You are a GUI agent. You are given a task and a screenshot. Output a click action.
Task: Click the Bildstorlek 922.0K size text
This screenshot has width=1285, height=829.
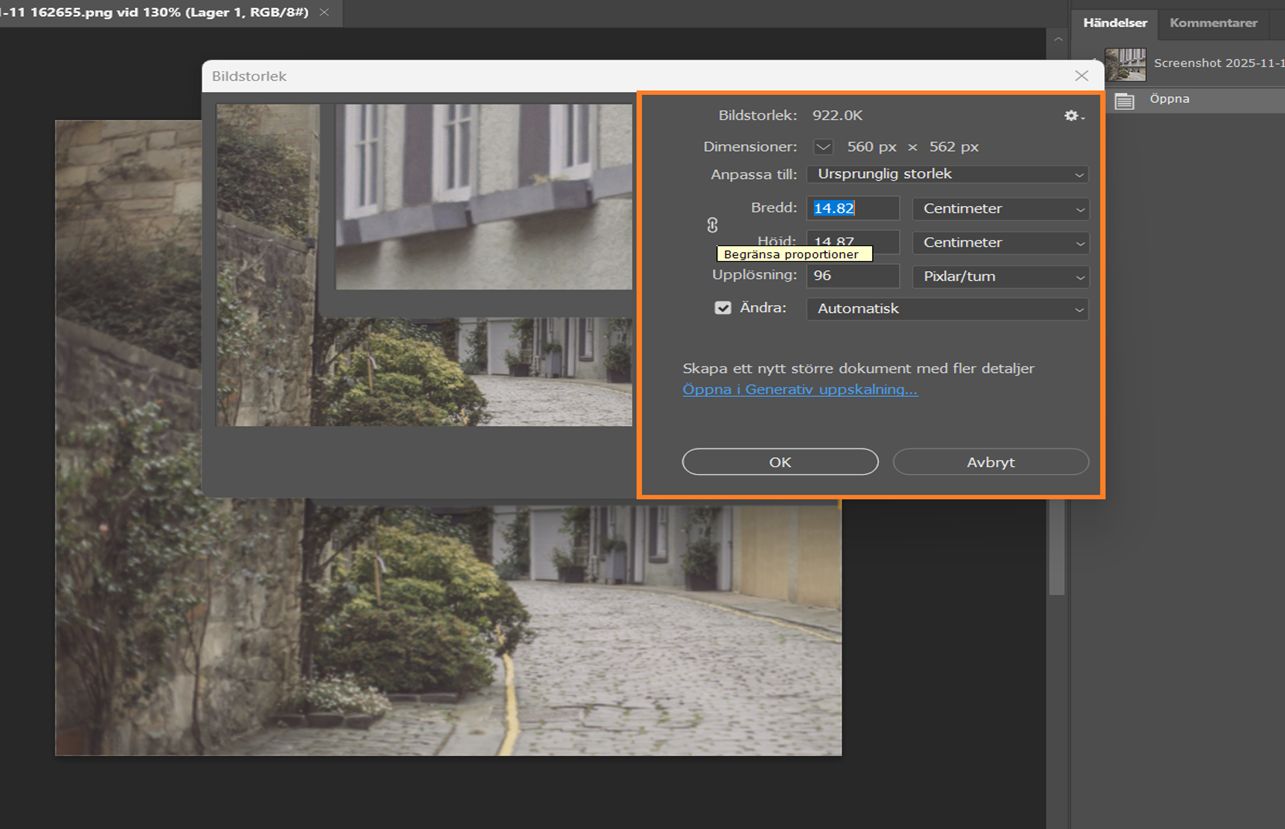[836, 116]
